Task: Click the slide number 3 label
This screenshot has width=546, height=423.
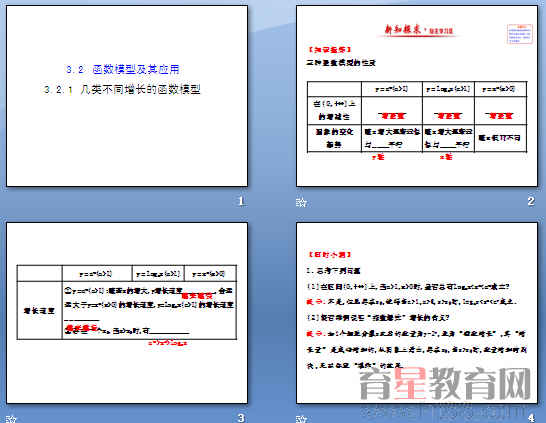Action: tap(241, 418)
